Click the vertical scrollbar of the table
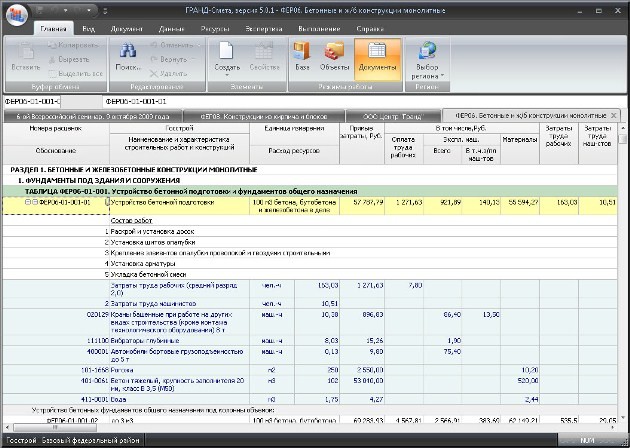 tap(622, 273)
